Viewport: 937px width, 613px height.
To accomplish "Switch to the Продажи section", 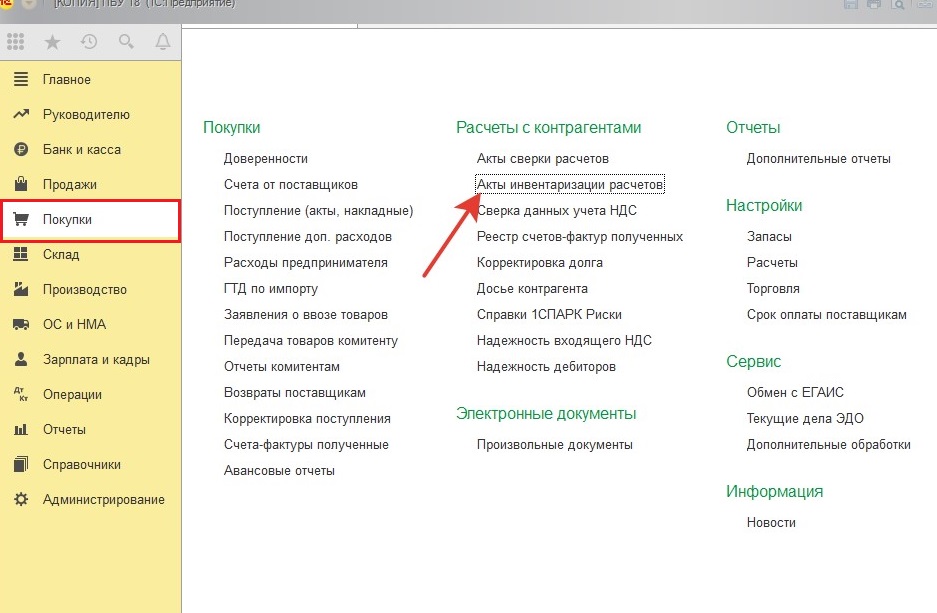I will (x=69, y=185).
